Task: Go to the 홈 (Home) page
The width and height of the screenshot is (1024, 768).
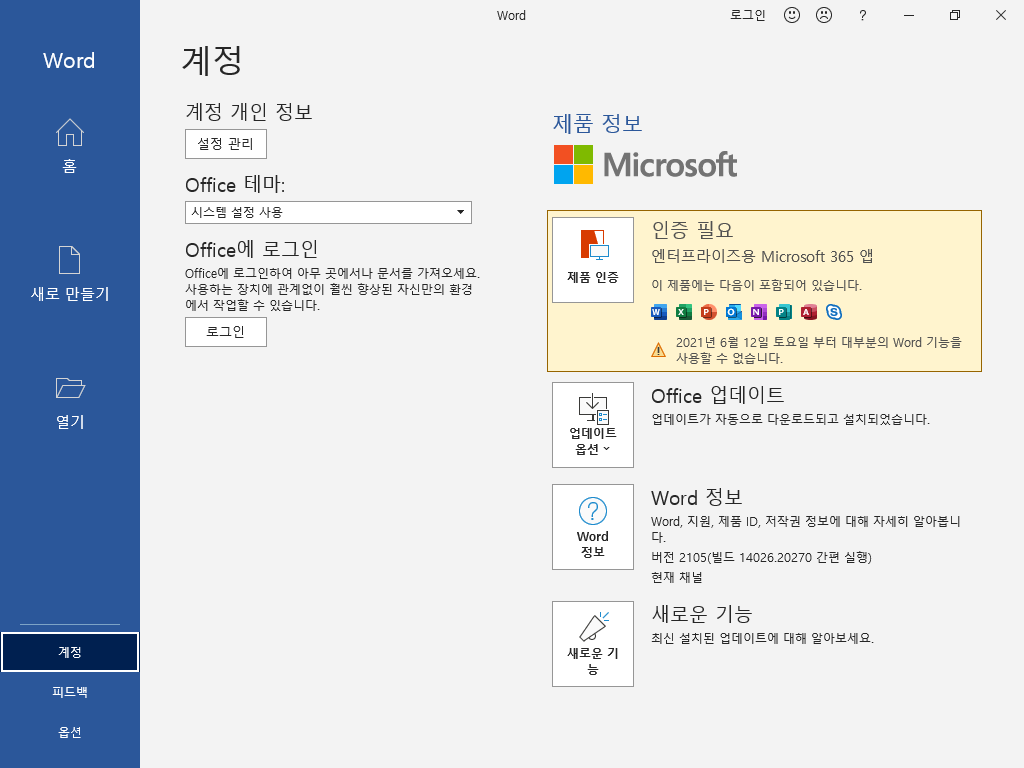Action: click(x=69, y=146)
